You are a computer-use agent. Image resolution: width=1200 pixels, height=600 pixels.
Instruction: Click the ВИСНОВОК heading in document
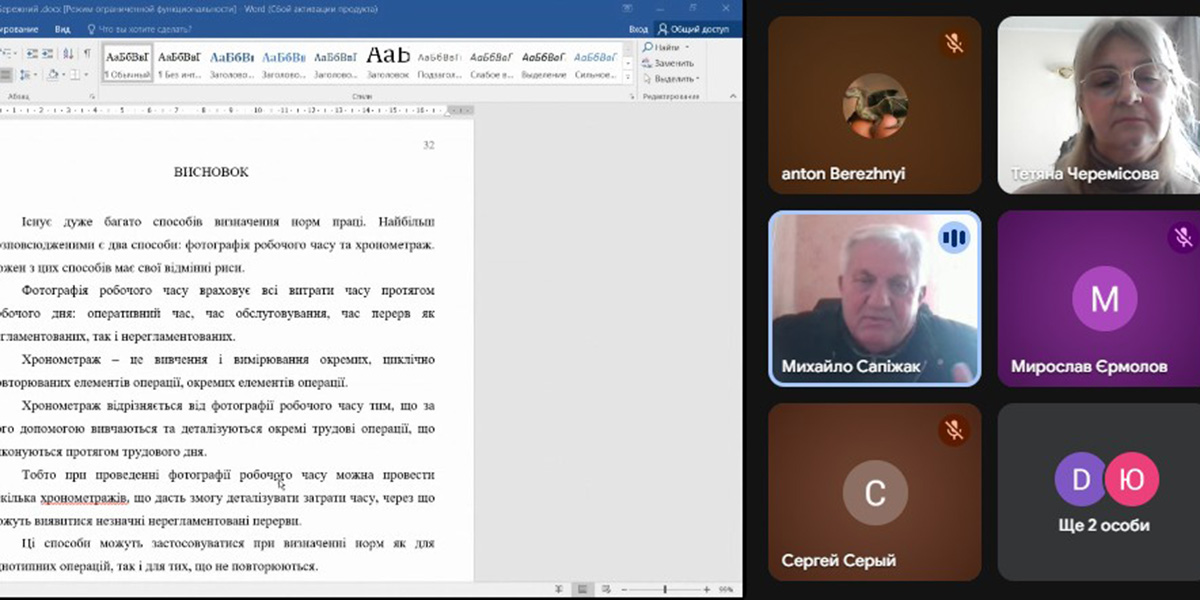[211, 172]
